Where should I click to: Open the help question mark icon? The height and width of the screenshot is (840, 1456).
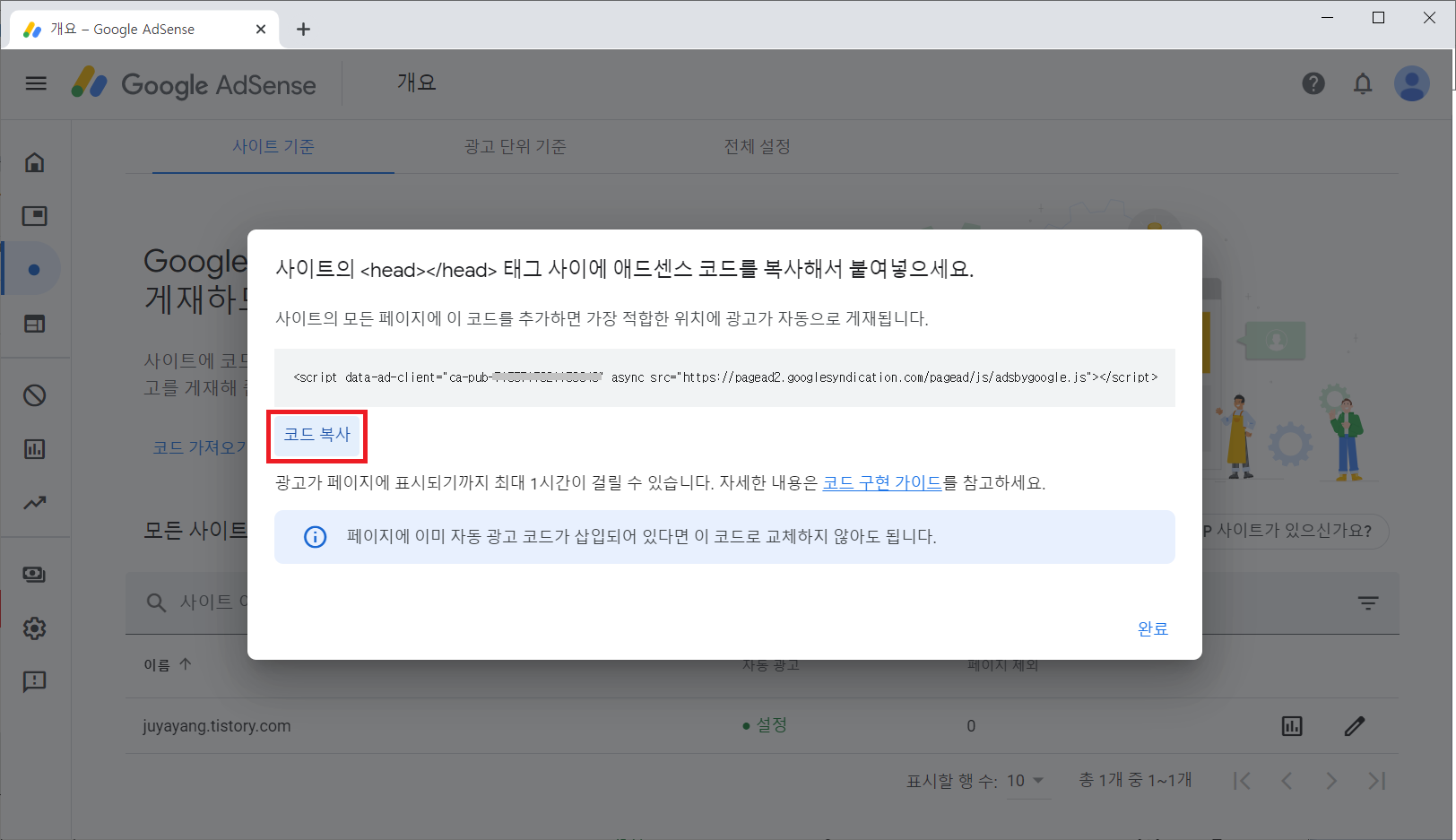(1313, 83)
